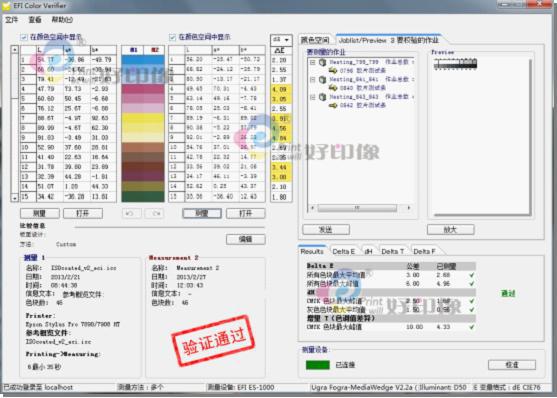Click the 0798 strip arrow icon
The image size is (557, 398).
coord(333,70)
